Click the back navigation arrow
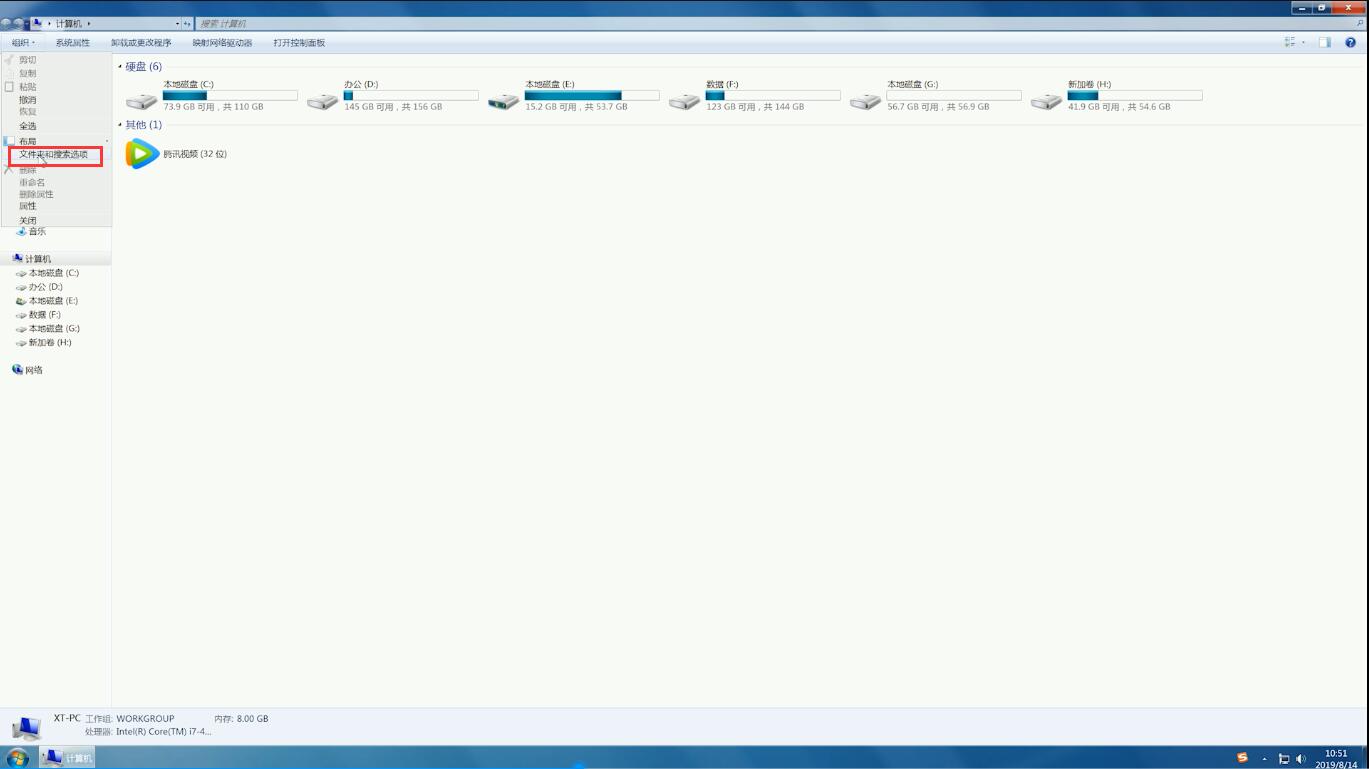1369x769 pixels. tap(6, 23)
